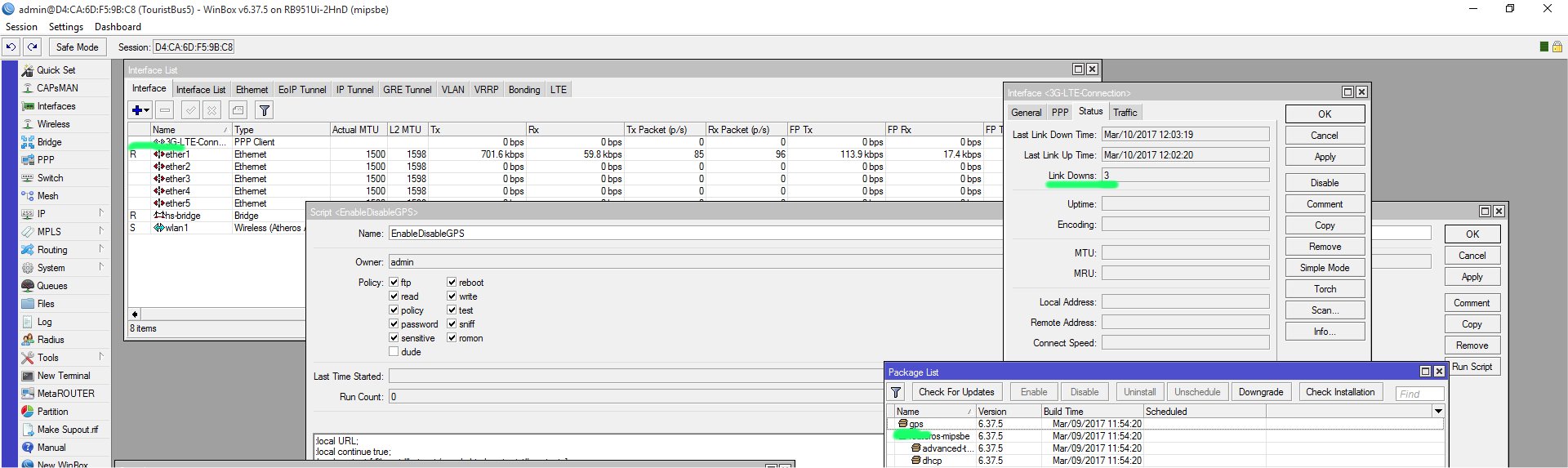Click the Undo arrow icon in toolbar

11,47
